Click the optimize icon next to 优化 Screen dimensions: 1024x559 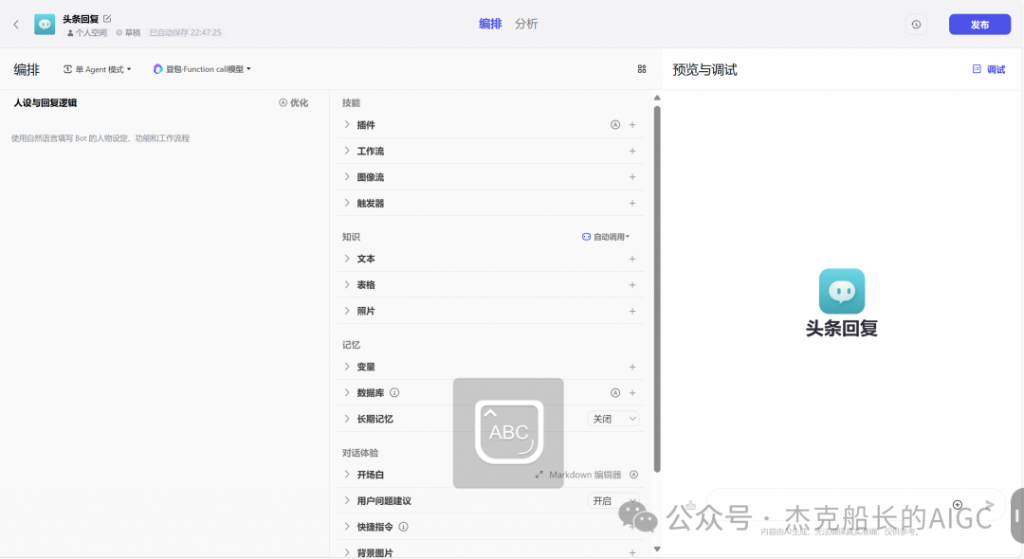point(283,103)
